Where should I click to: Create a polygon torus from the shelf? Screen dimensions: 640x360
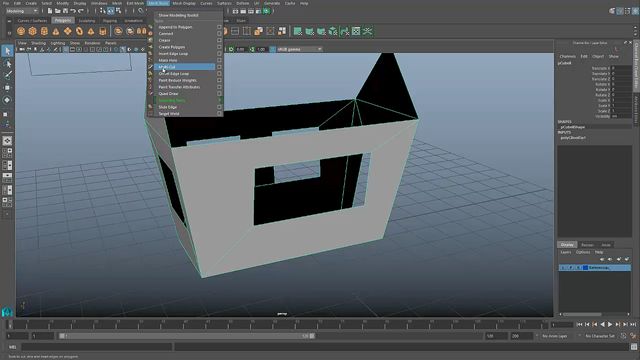pyautogui.click(x=79, y=31)
